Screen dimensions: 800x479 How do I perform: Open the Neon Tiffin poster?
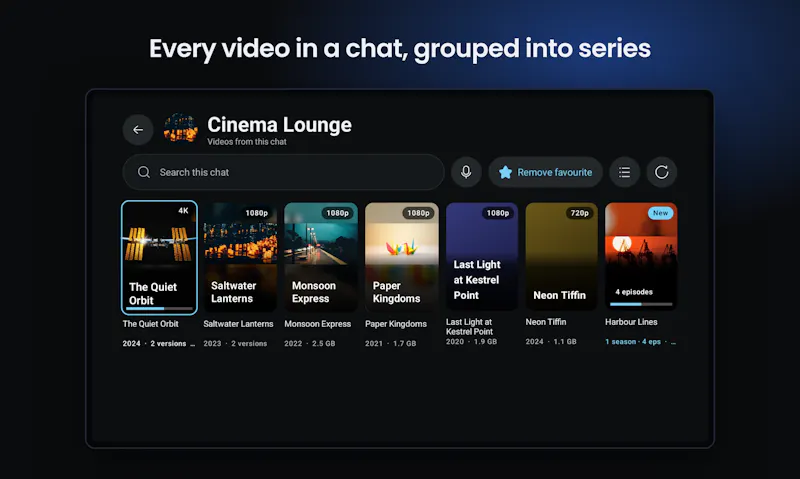pyautogui.click(x=561, y=256)
